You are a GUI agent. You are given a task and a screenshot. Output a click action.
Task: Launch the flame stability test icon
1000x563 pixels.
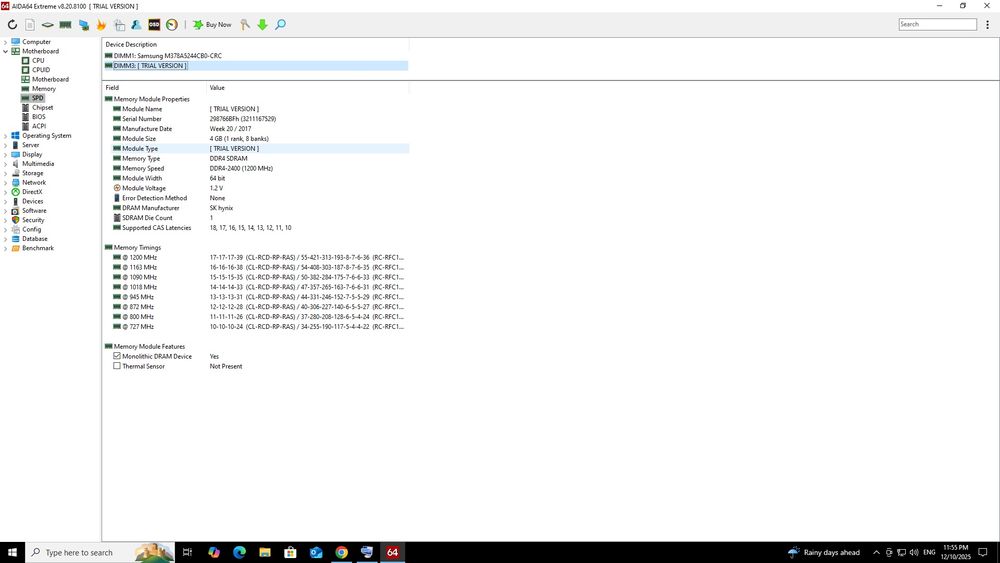[x=101, y=25]
